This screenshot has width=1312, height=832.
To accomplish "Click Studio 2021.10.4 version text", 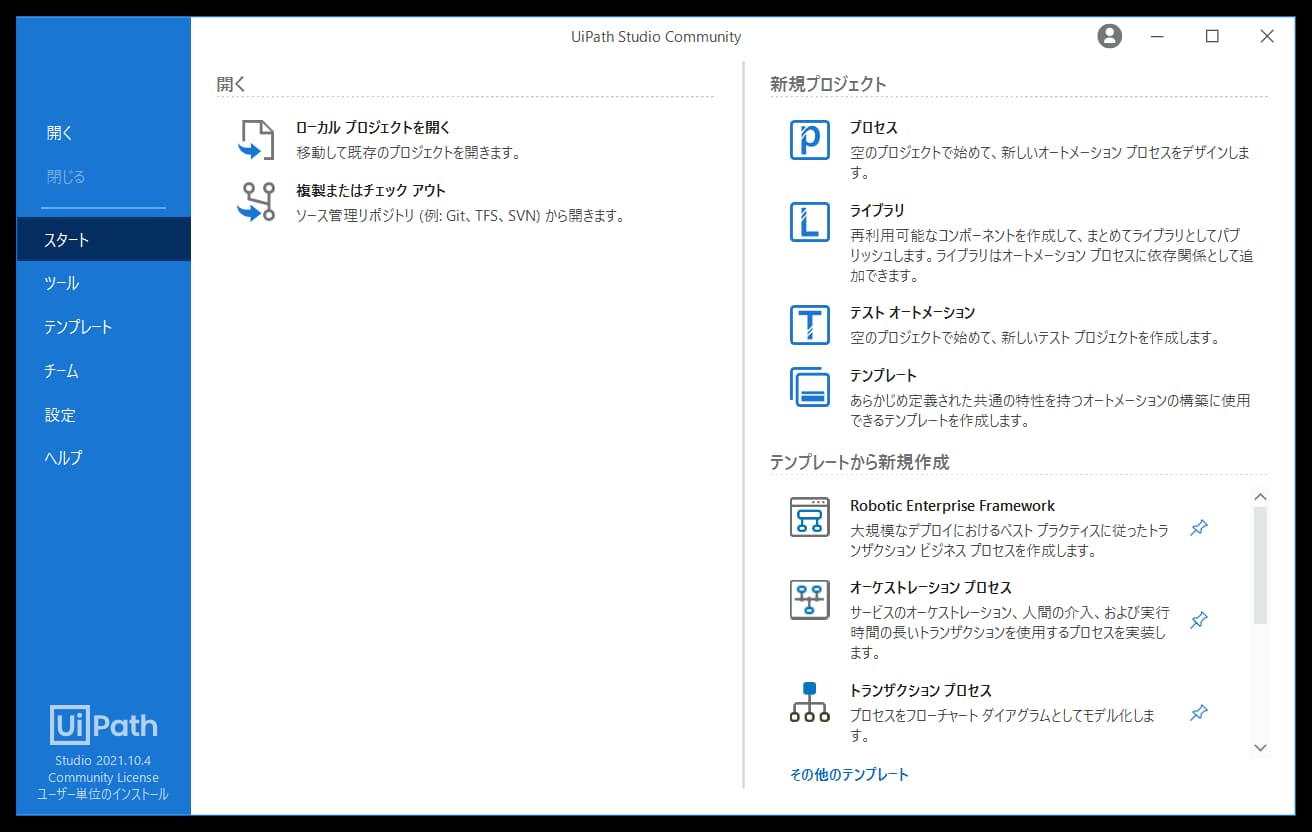I will tap(104, 761).
